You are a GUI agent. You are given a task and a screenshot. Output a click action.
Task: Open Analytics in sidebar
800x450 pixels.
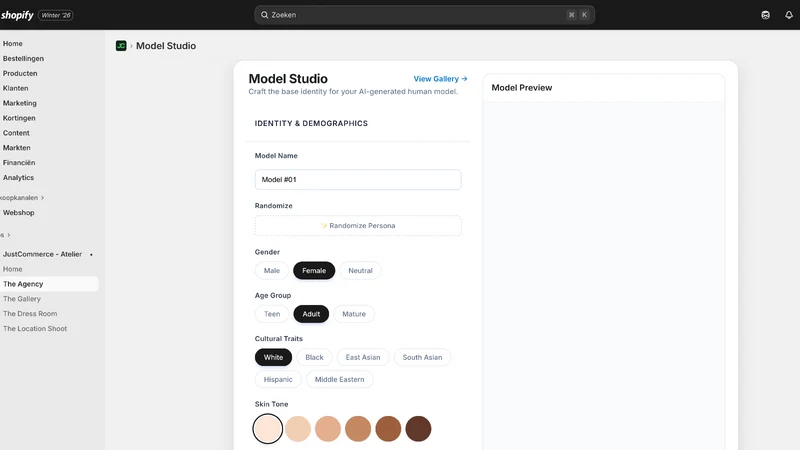tap(18, 177)
